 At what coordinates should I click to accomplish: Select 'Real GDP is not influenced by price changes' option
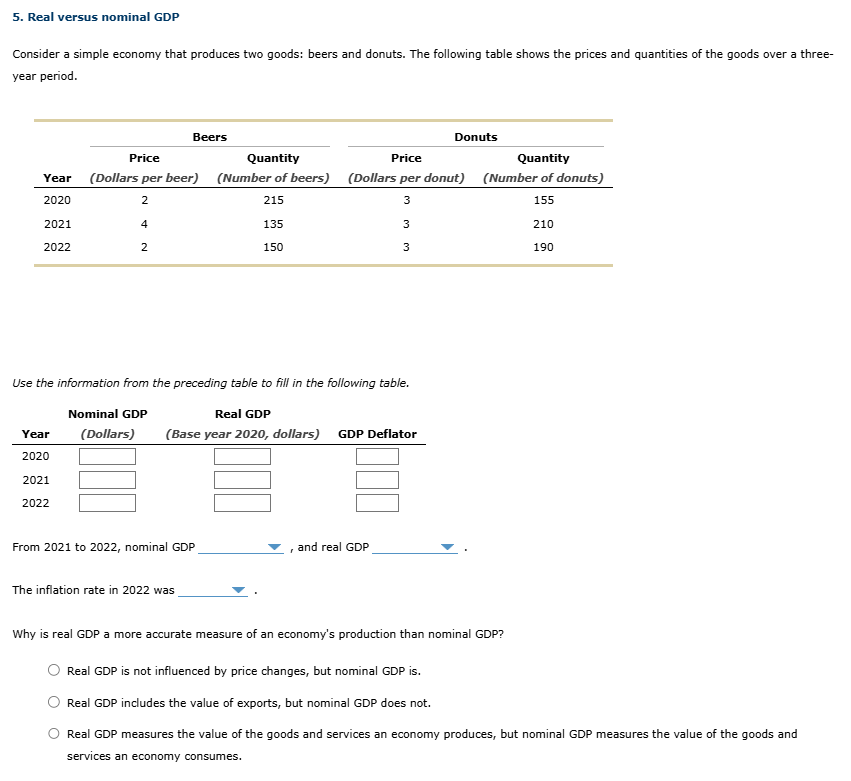pyautogui.click(x=53, y=671)
